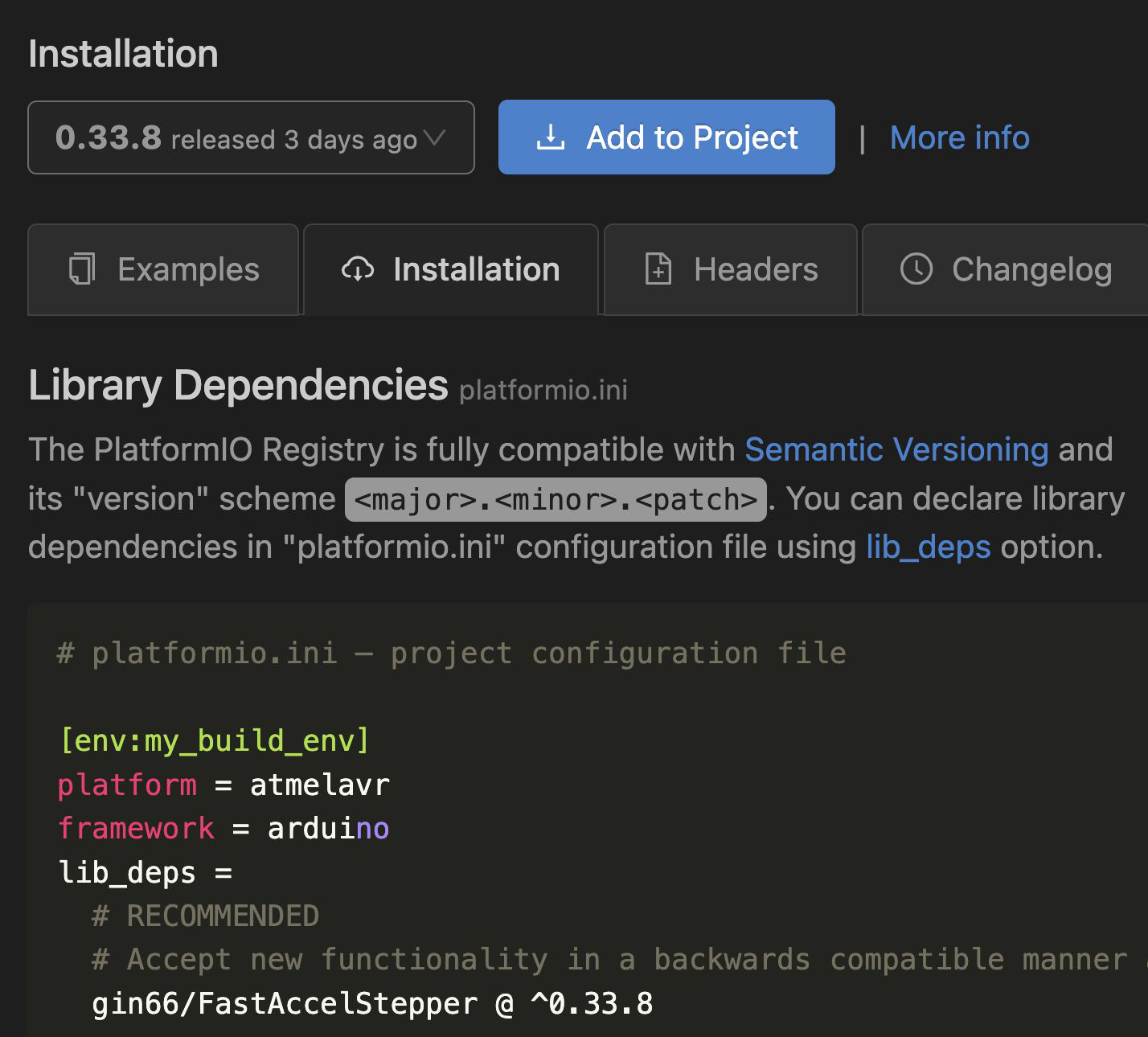Switch to the Examples tab
Image resolution: width=1148 pixels, height=1037 pixels.
[x=163, y=269]
